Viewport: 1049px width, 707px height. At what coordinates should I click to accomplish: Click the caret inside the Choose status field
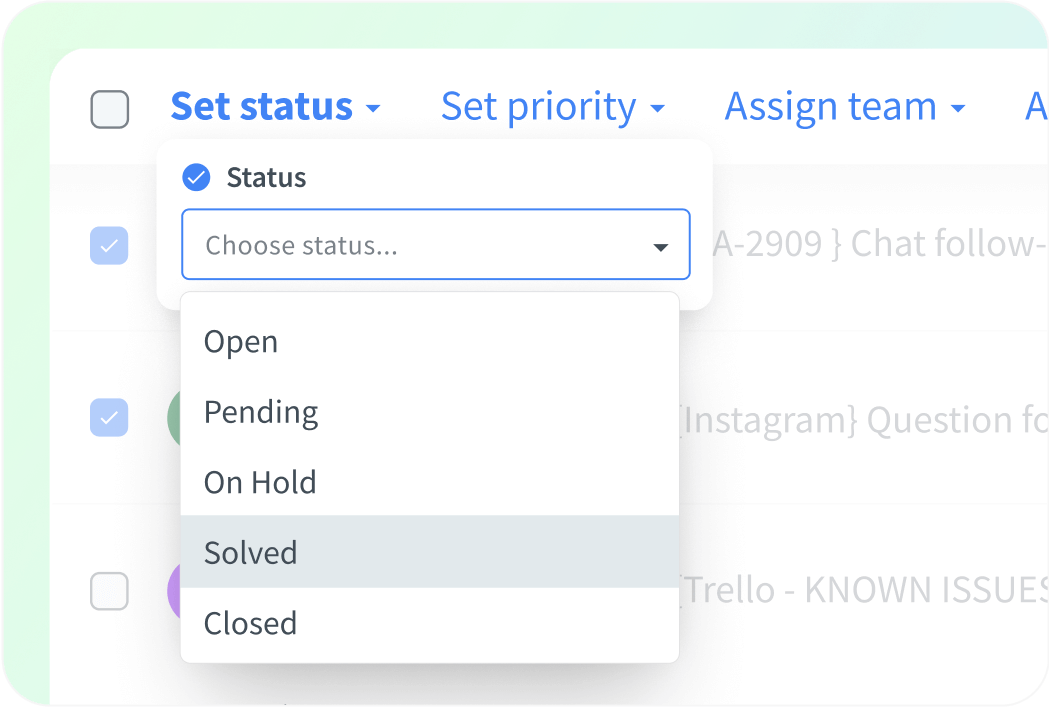(661, 244)
